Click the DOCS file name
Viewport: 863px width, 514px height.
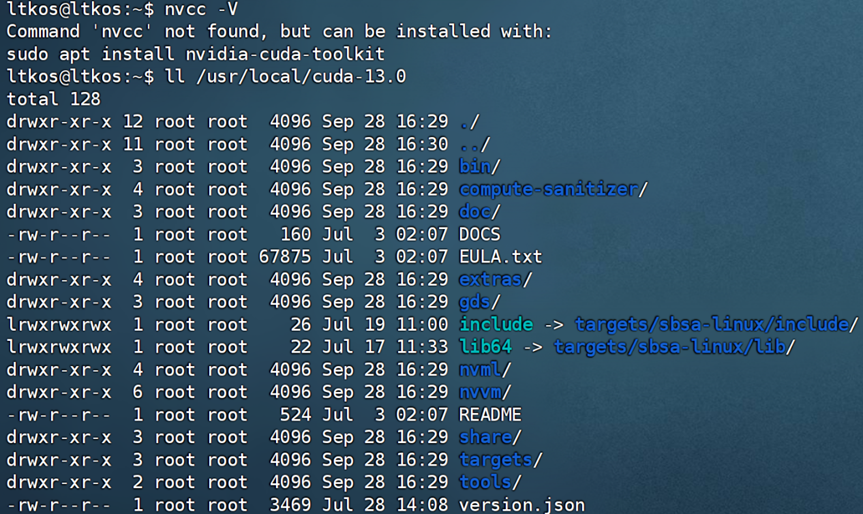tap(480, 234)
